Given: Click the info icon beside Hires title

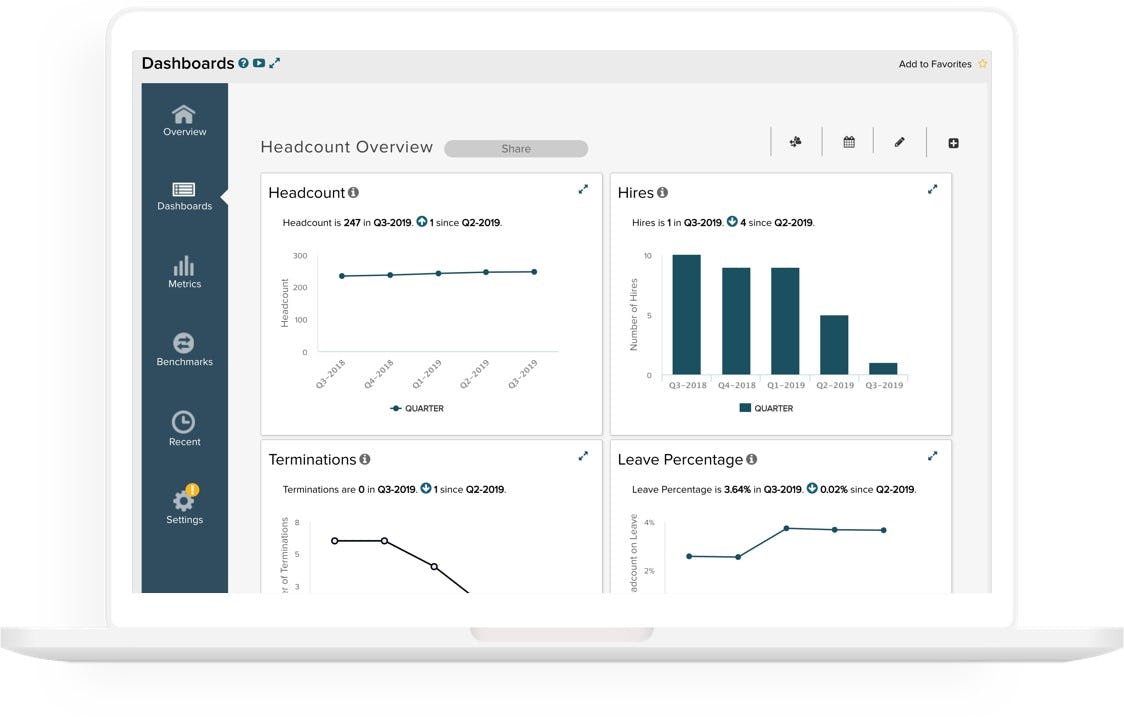Looking at the screenshot, I should pyautogui.click(x=662, y=192).
